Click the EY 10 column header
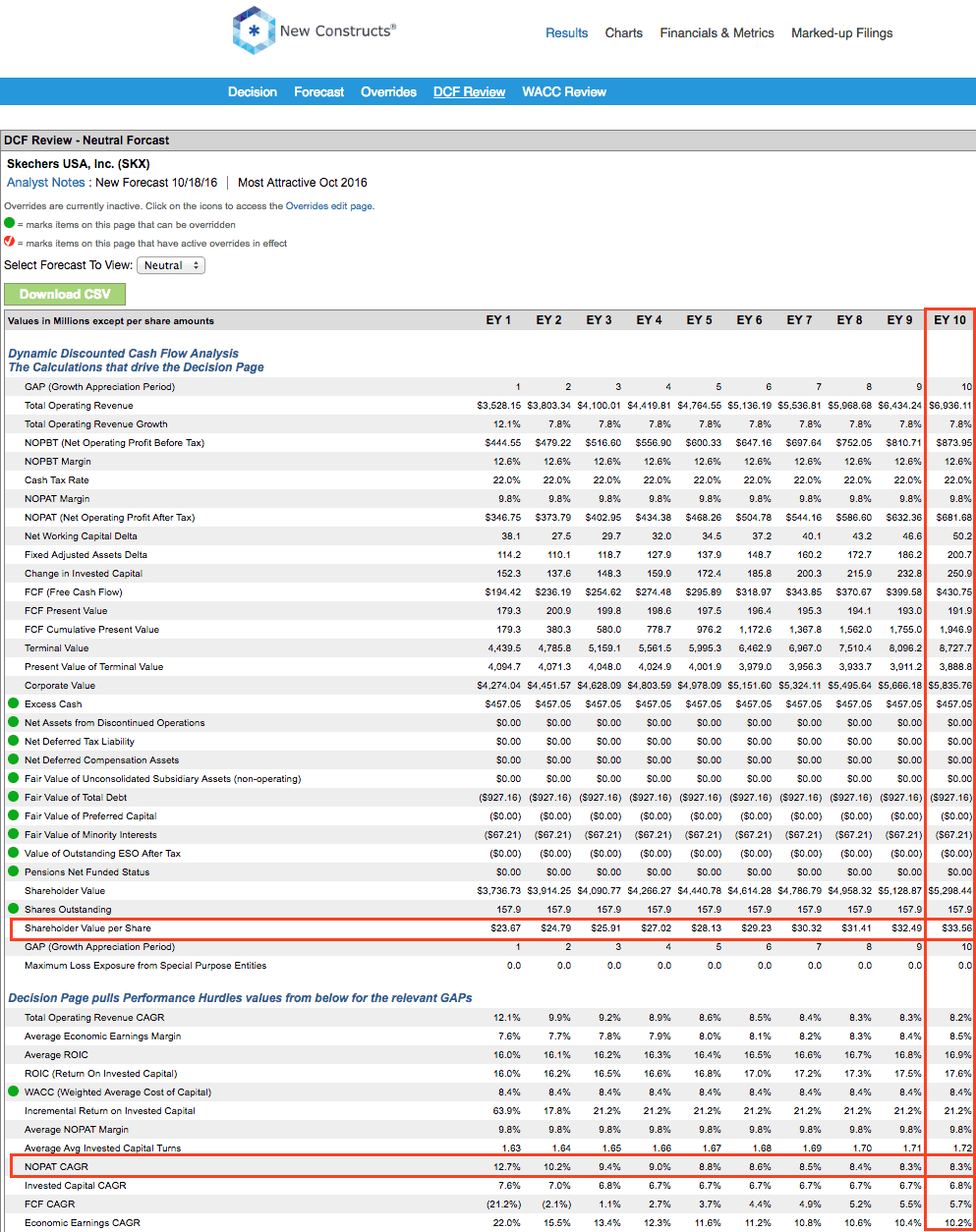The width and height of the screenshot is (976, 1232). pyautogui.click(x=949, y=320)
